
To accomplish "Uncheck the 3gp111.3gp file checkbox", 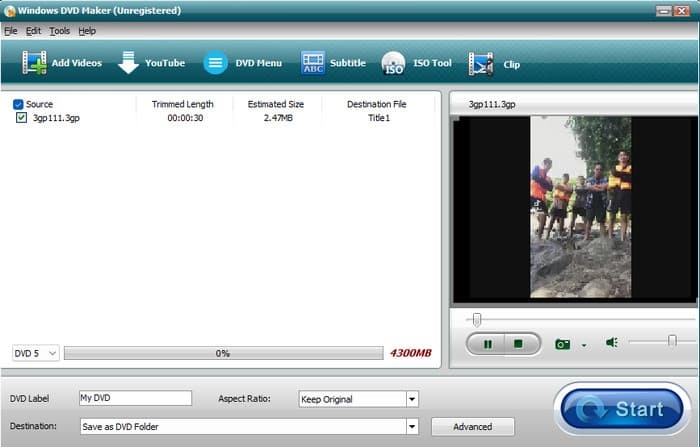I will pos(22,118).
